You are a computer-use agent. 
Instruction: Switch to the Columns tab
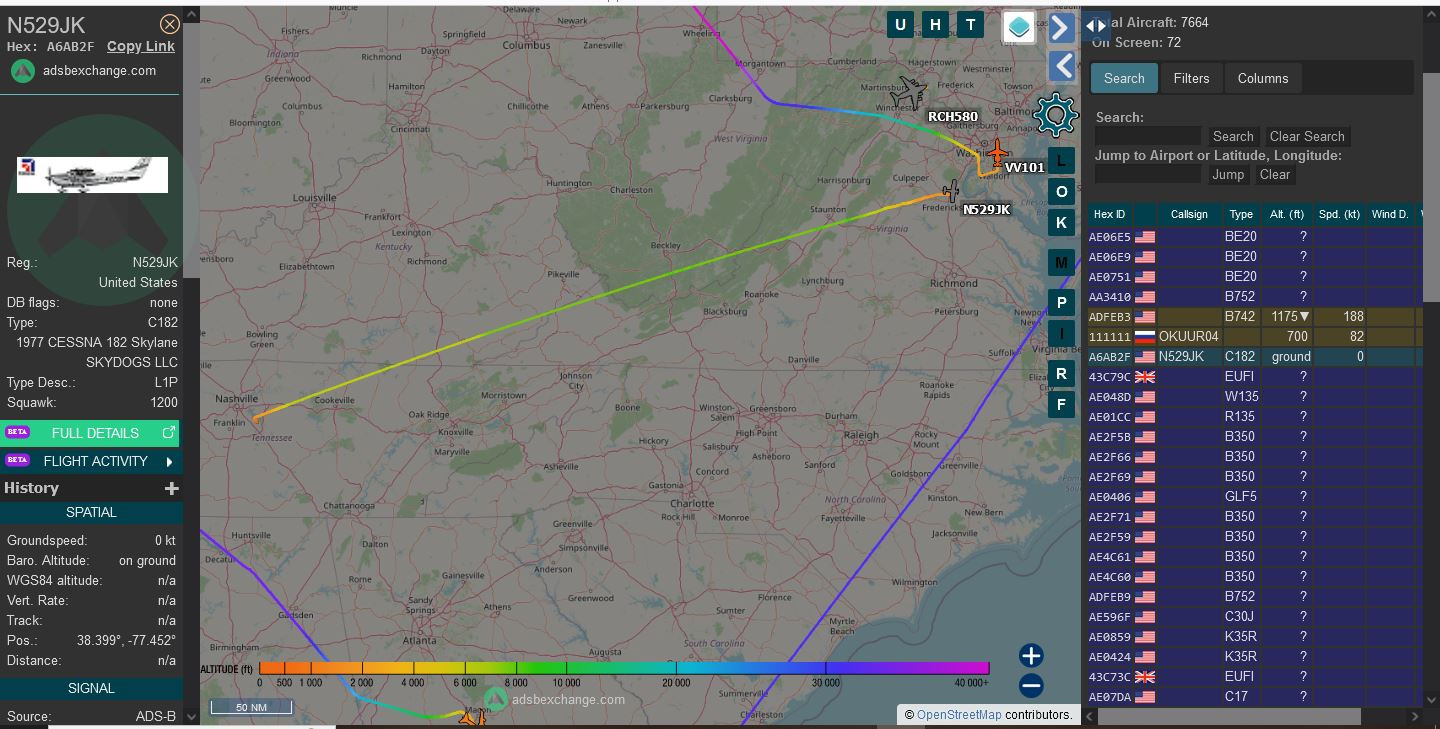(1262, 78)
